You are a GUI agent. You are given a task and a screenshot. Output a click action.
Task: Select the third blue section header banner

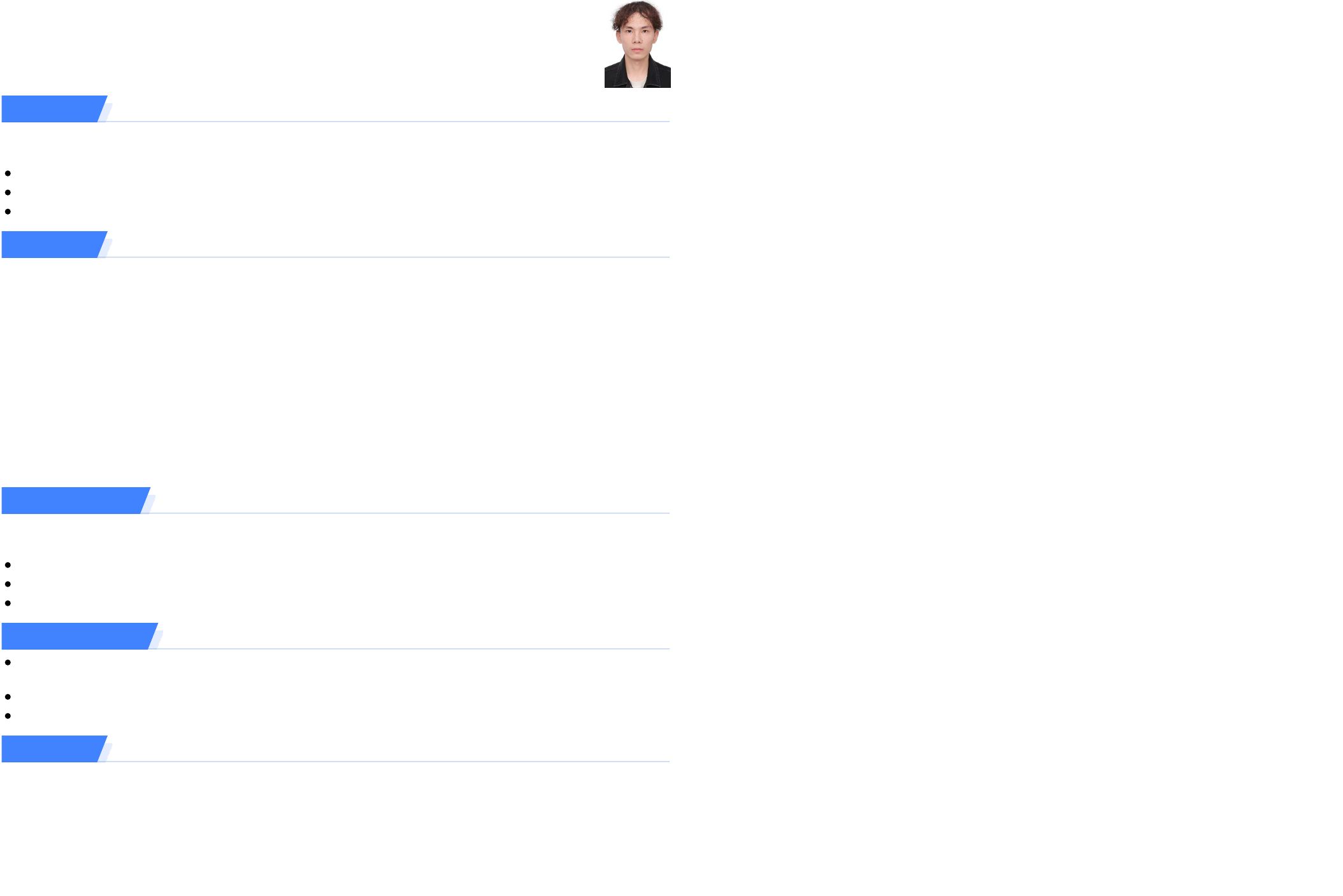(x=73, y=501)
